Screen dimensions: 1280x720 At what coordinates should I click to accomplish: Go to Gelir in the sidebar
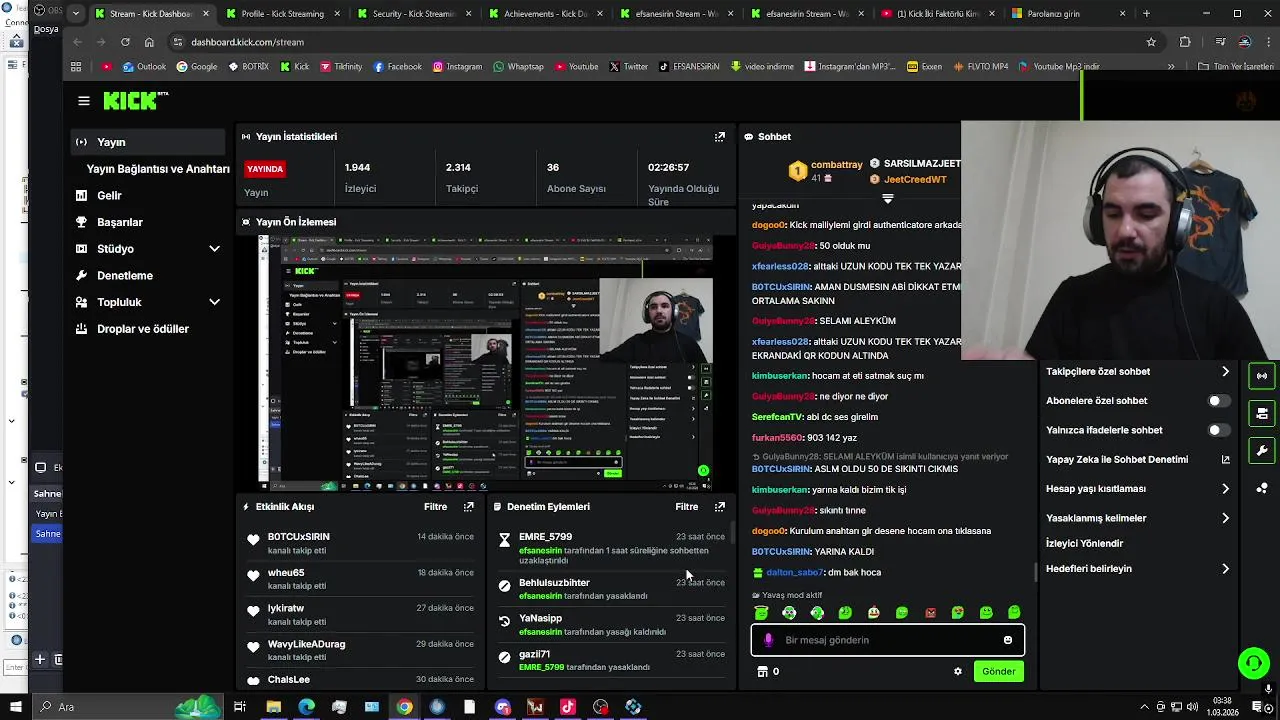click(109, 196)
